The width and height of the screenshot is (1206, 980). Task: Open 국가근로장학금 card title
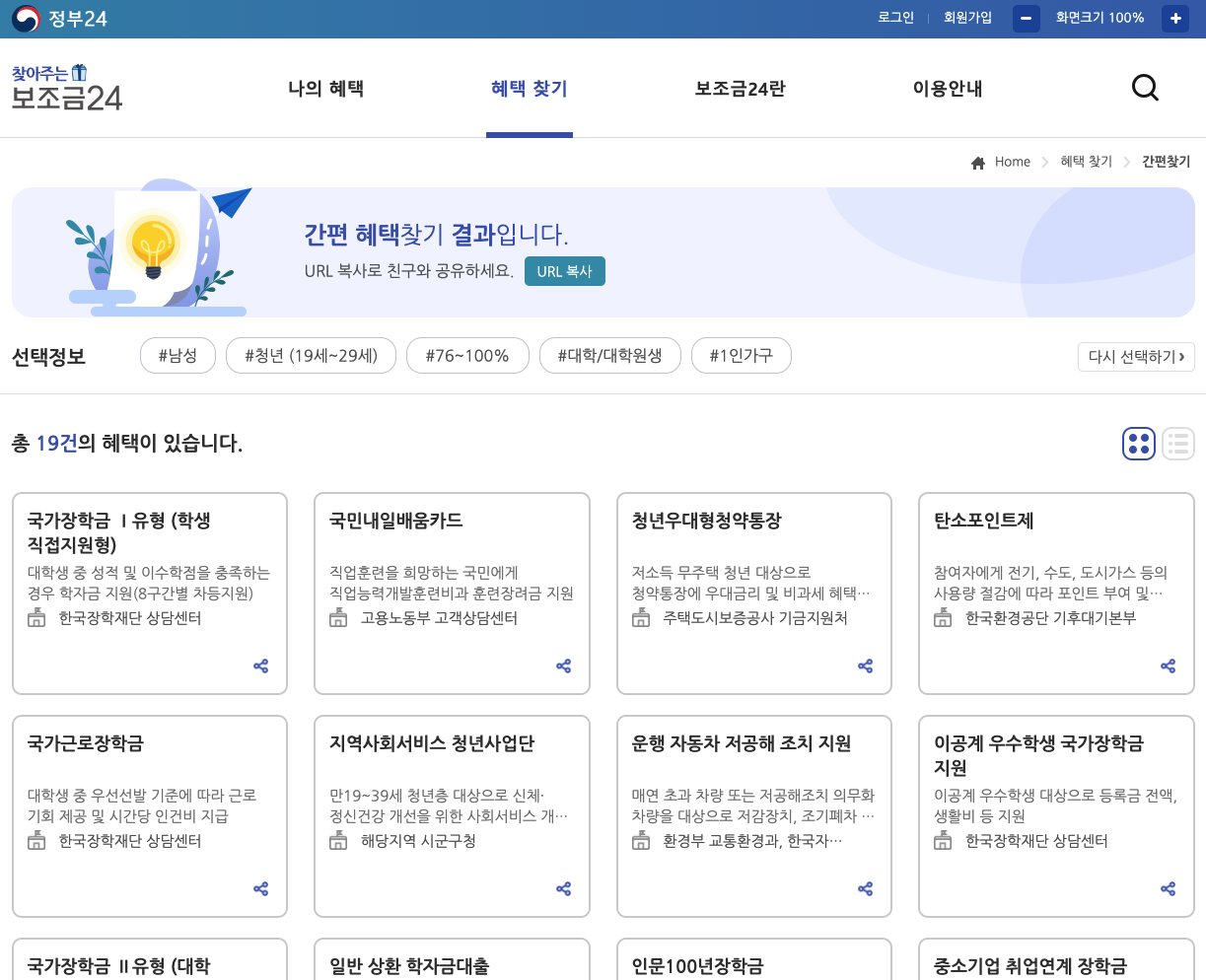pyautogui.click(x=86, y=743)
